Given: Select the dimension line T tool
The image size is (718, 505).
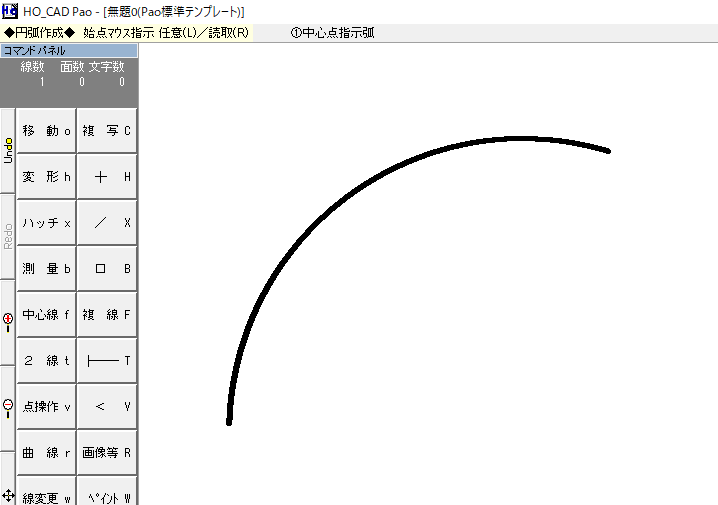Looking at the screenshot, I should click(107, 361).
